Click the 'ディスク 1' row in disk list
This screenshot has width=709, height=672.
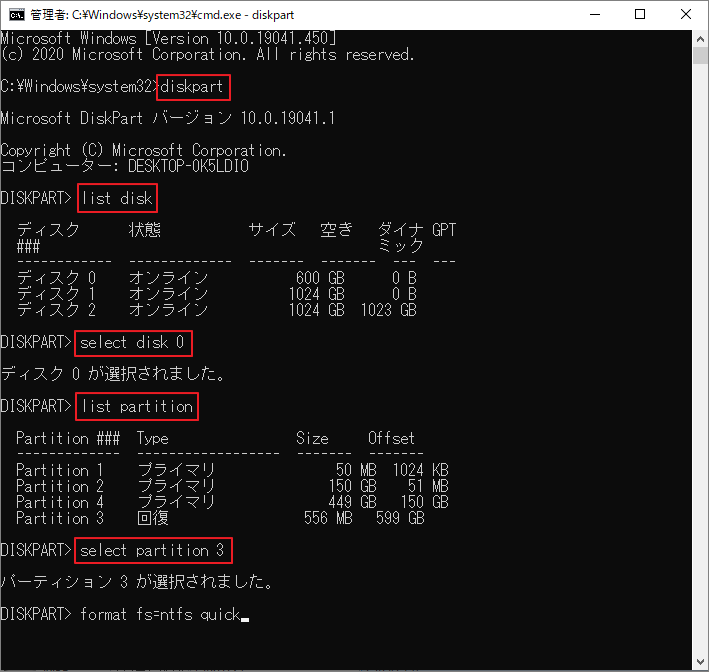[x=217, y=293]
